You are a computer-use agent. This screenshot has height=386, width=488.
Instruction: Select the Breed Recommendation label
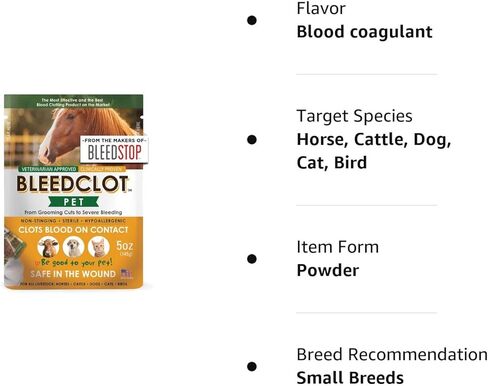(392, 354)
